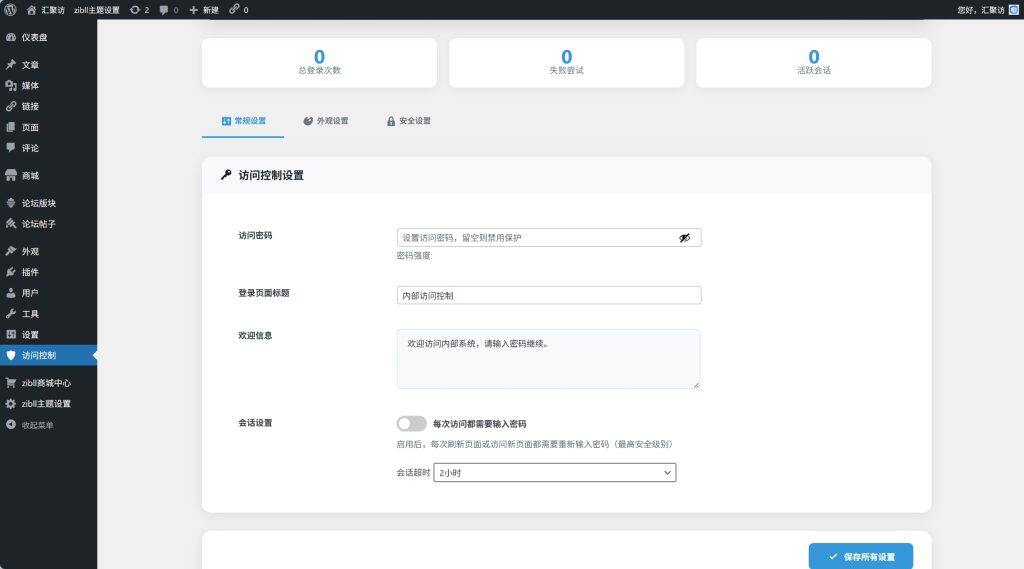Click the 欢迎信息 textarea
Viewport: 1024px width, 569px height.
point(549,359)
